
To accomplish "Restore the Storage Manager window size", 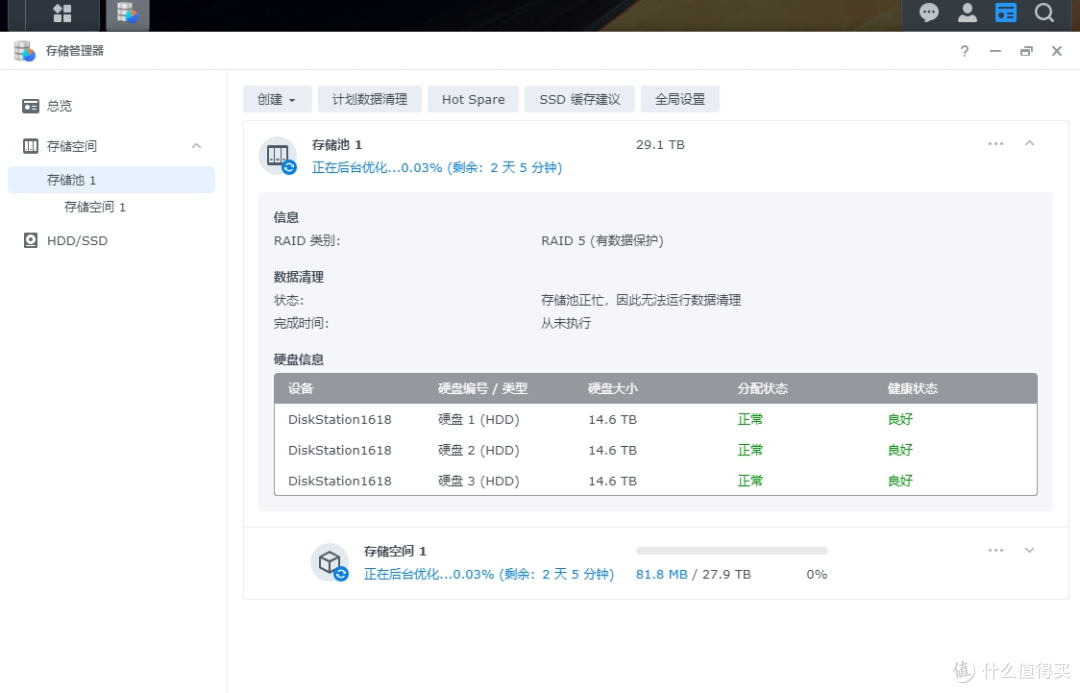I will 1026,51.
